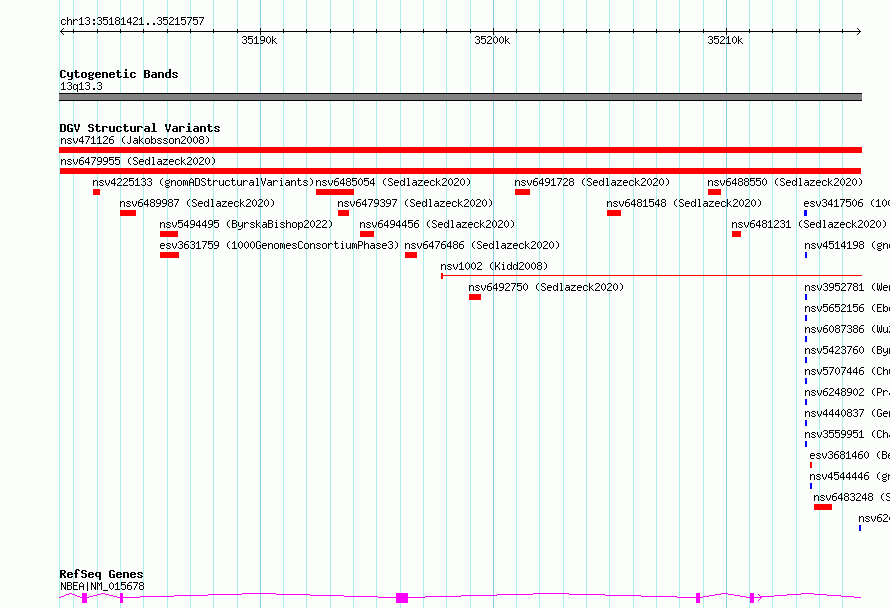
Task: Click the red bar under esv3631759
Action: (x=169, y=255)
